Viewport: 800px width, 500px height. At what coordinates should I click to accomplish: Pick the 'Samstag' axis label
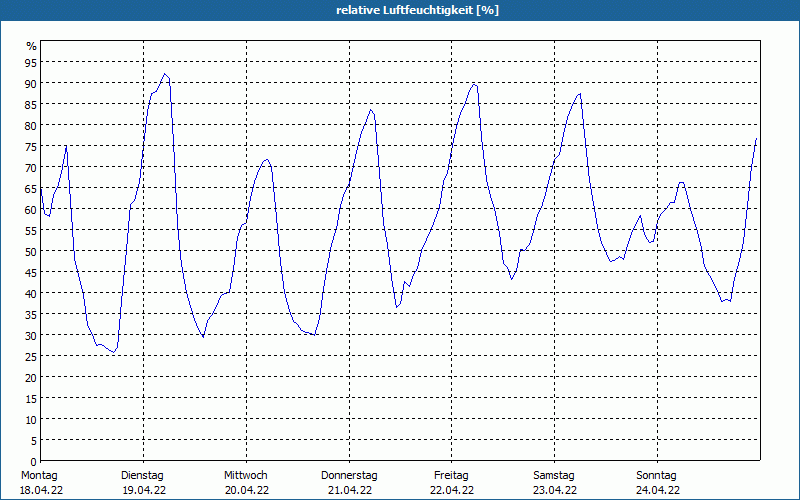pyautogui.click(x=554, y=475)
